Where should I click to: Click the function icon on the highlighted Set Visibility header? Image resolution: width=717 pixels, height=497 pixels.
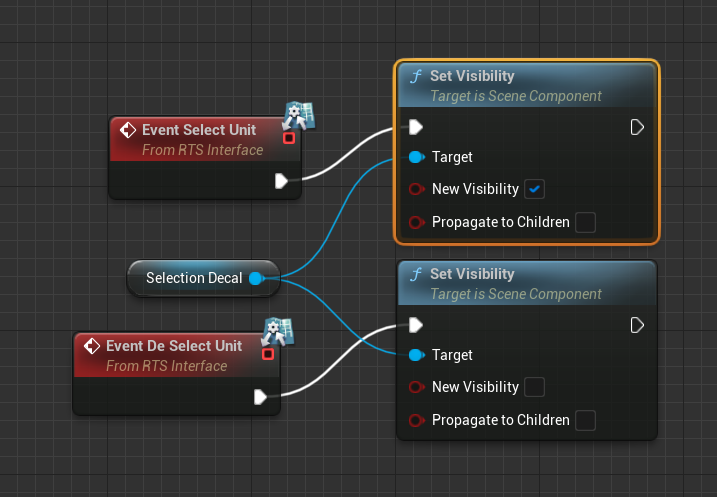(x=416, y=76)
